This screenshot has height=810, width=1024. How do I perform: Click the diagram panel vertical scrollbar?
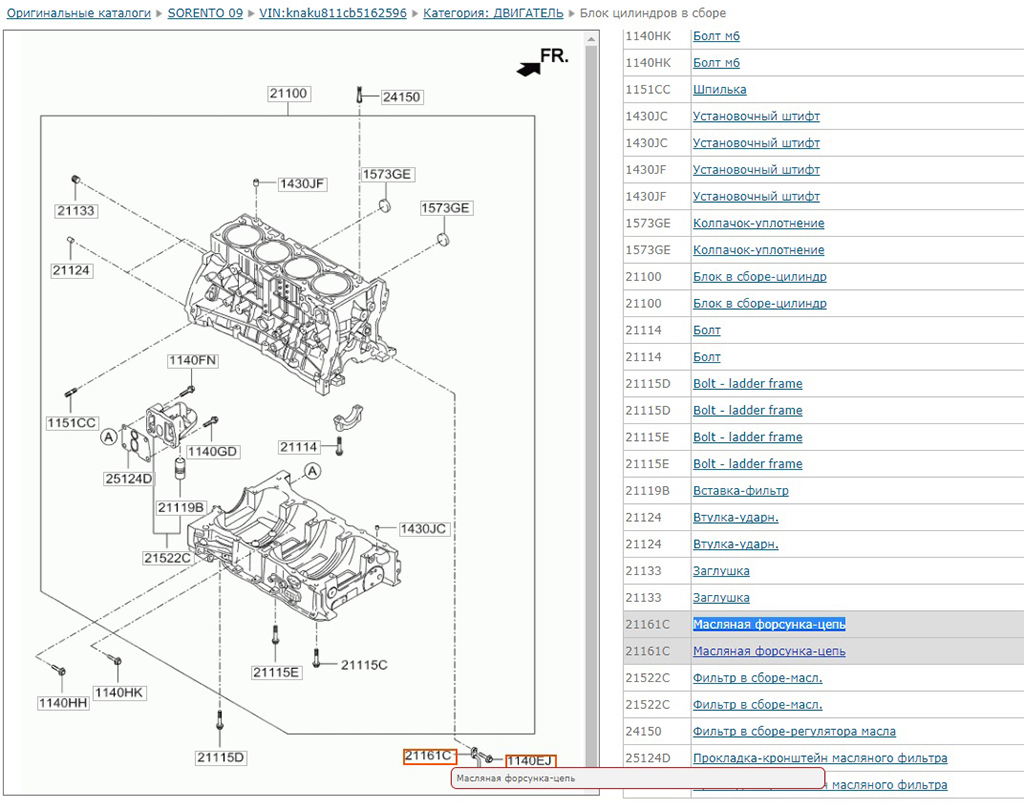coord(591,400)
